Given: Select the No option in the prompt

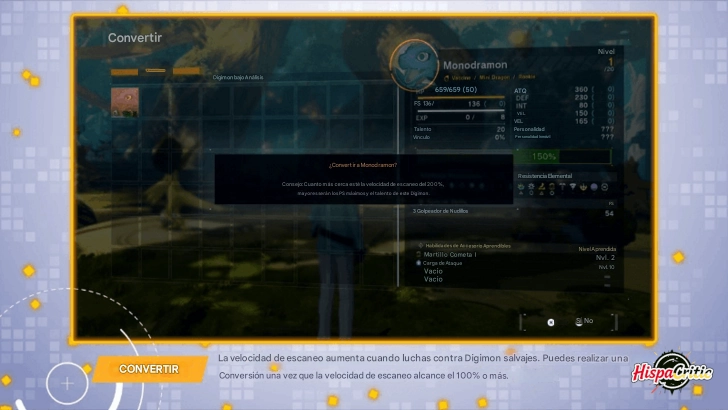Looking at the screenshot, I should (x=585, y=321).
